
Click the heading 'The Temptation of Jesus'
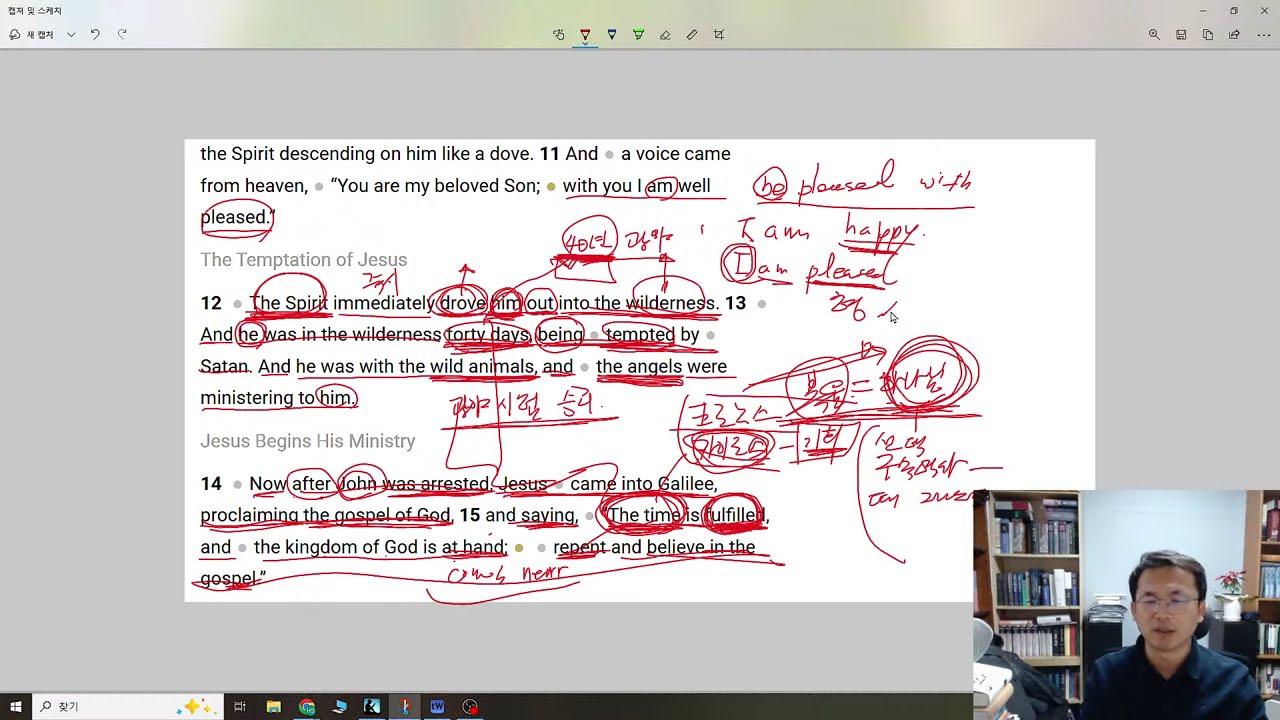tap(303, 260)
